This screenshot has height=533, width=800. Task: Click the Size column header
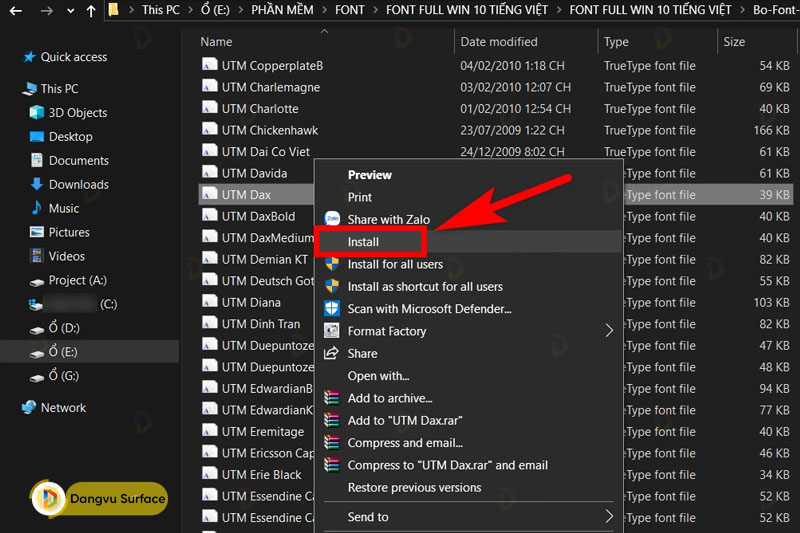tap(734, 42)
